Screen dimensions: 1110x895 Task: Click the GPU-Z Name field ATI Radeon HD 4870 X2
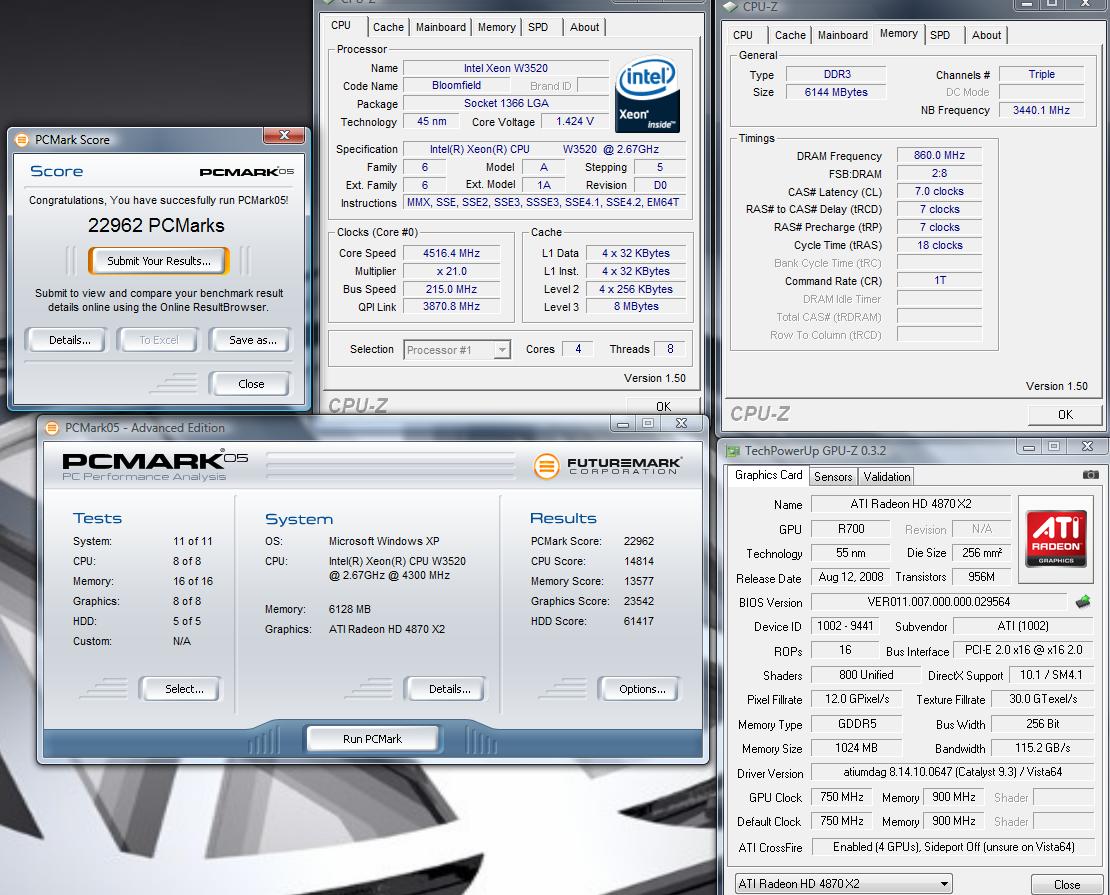(x=910, y=503)
